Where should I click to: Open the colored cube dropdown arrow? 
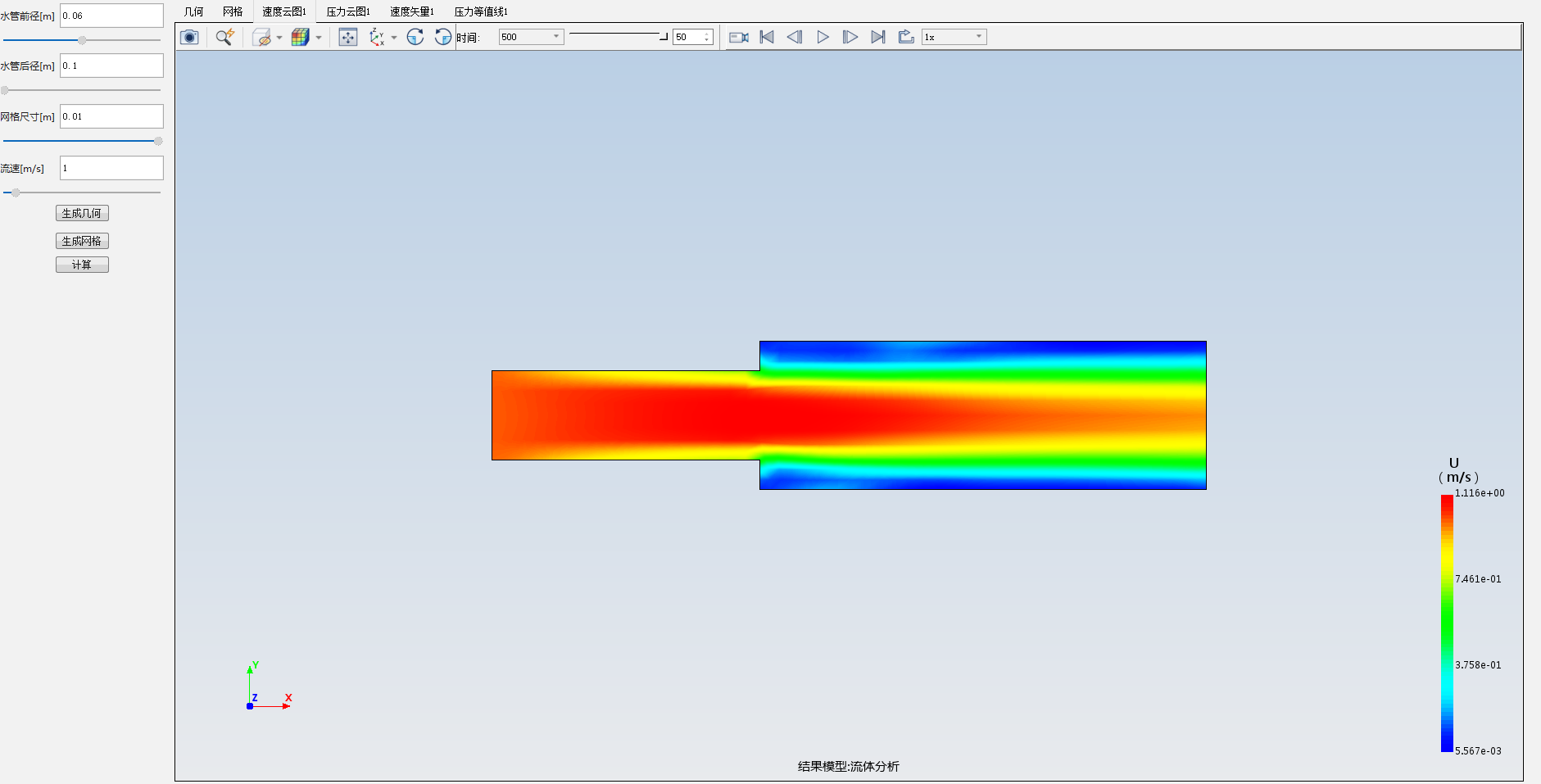(x=319, y=38)
